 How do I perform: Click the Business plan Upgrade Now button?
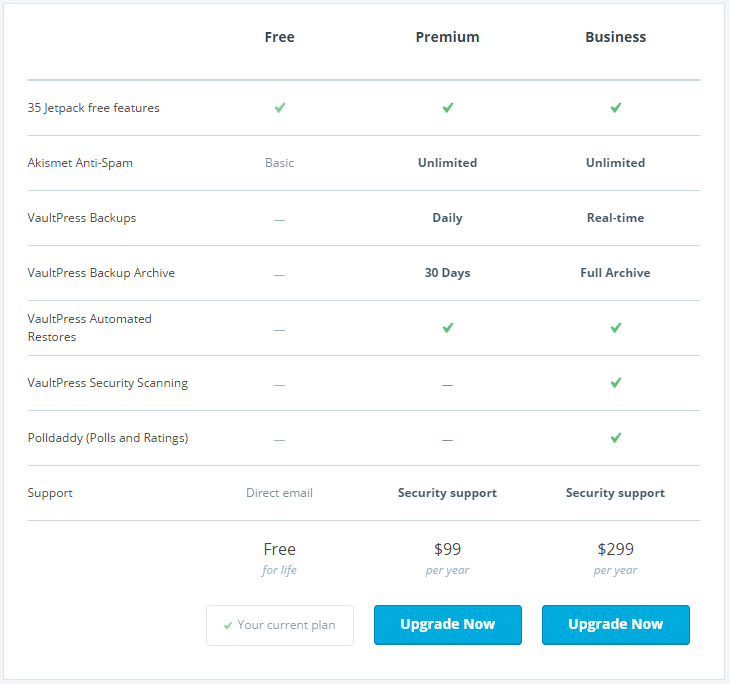pyautogui.click(x=615, y=624)
